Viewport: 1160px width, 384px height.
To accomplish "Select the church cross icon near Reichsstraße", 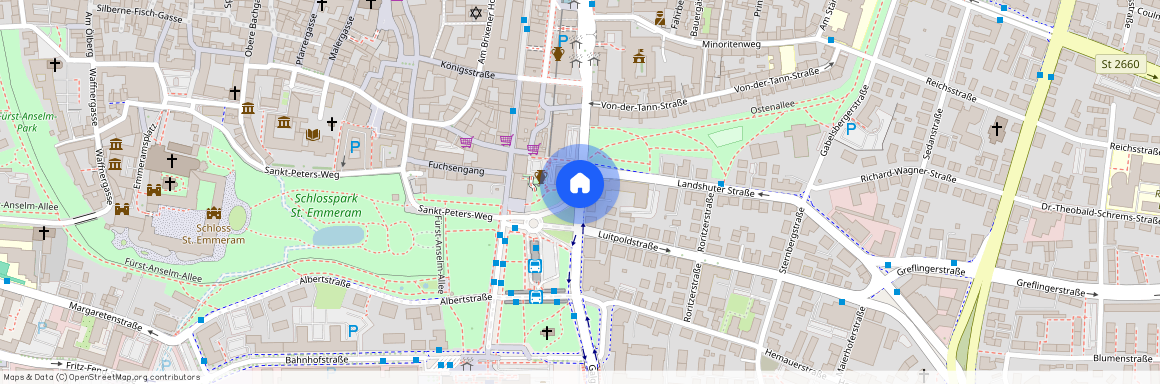I will tap(997, 129).
